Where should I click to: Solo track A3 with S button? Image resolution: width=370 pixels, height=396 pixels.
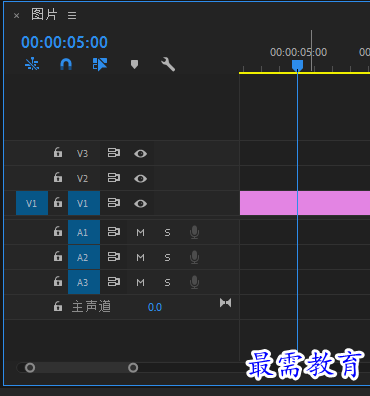[x=167, y=283]
